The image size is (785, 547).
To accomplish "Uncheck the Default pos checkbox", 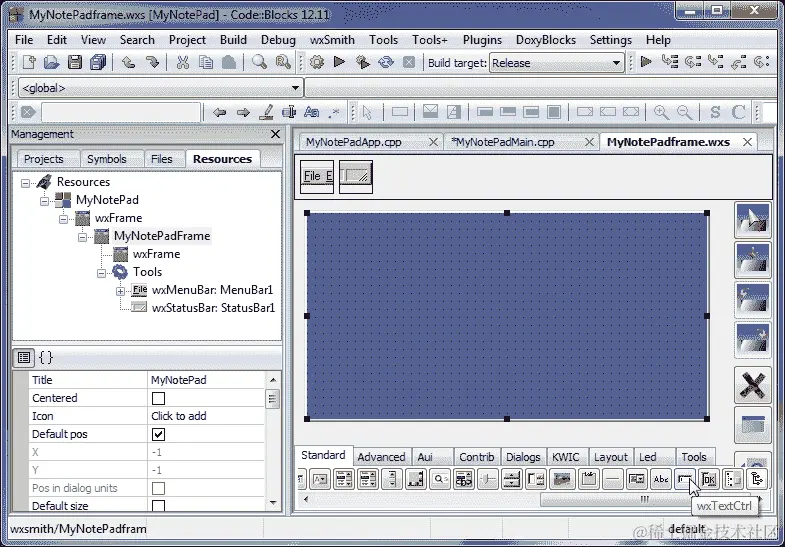I will click(158, 434).
